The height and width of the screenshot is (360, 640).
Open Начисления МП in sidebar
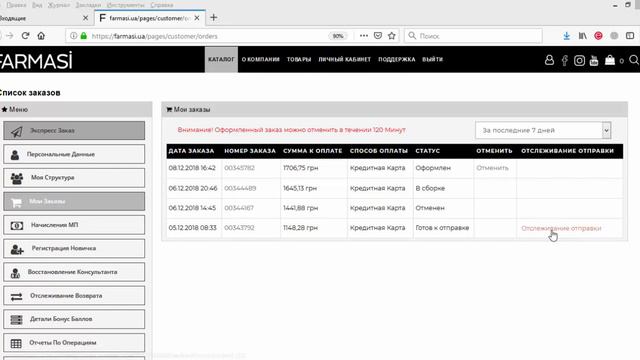(74, 225)
